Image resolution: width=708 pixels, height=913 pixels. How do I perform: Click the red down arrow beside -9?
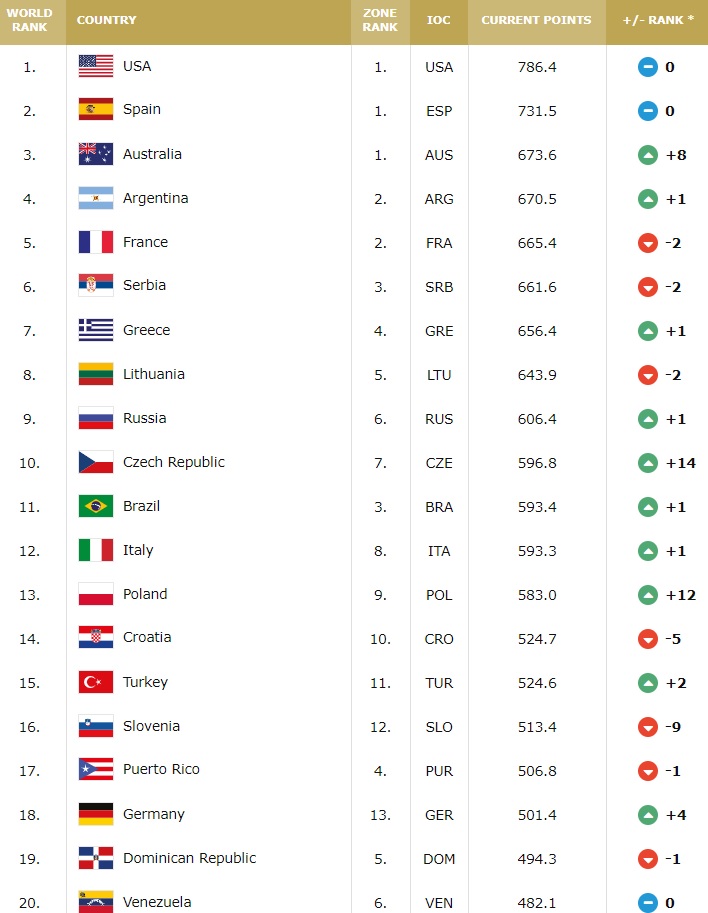click(647, 727)
